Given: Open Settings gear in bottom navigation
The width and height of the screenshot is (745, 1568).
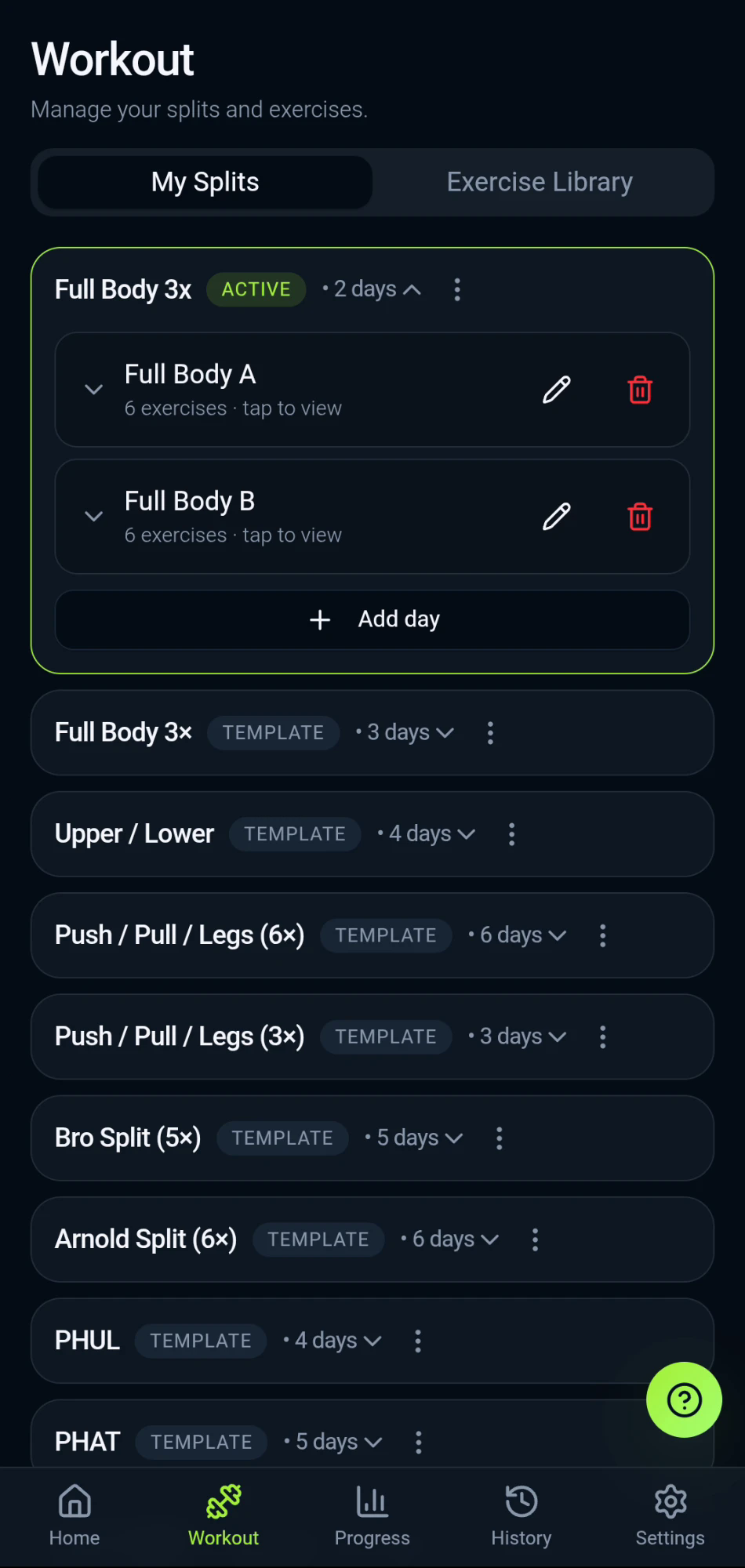Looking at the screenshot, I should click(670, 1516).
